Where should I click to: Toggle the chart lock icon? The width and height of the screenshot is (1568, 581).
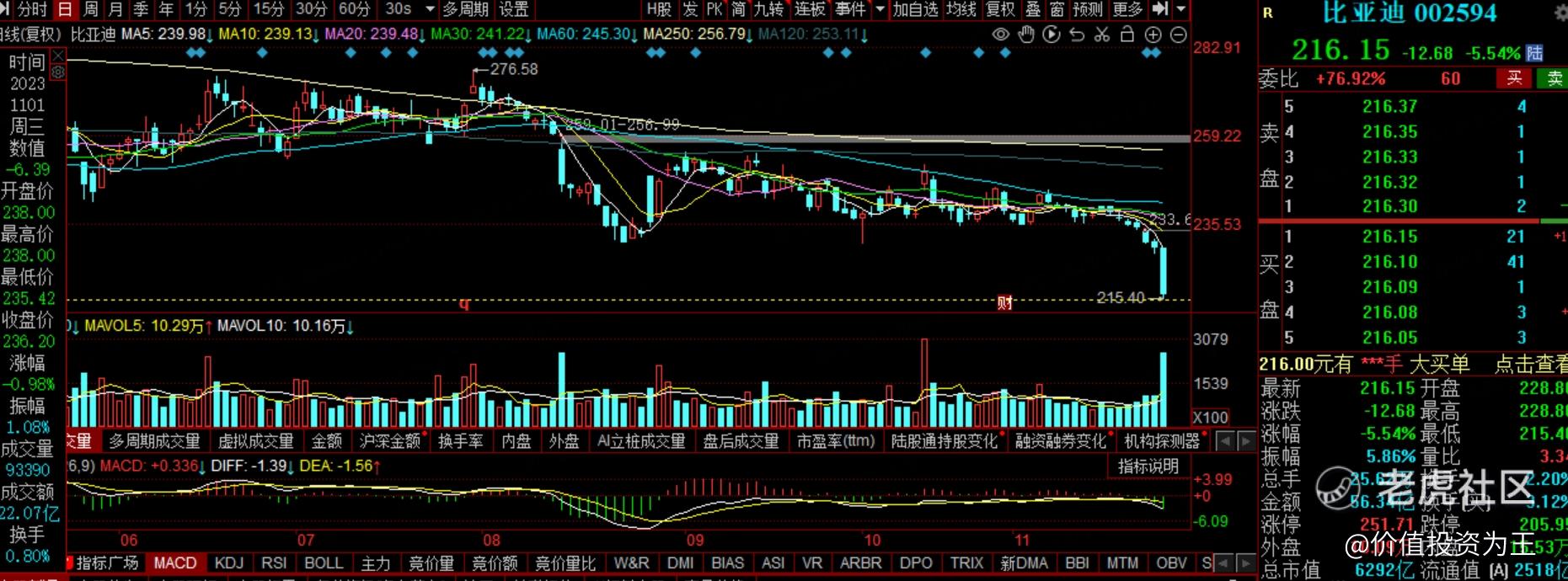(1127, 35)
